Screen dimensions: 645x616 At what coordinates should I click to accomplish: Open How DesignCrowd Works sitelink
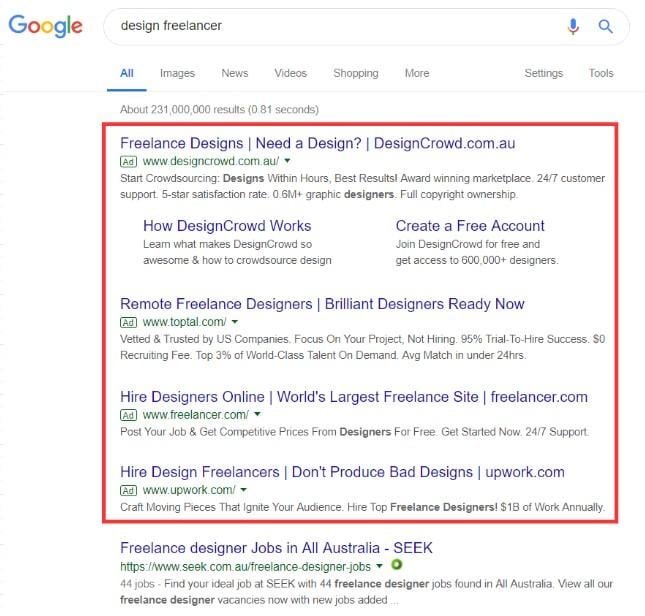coord(227,226)
